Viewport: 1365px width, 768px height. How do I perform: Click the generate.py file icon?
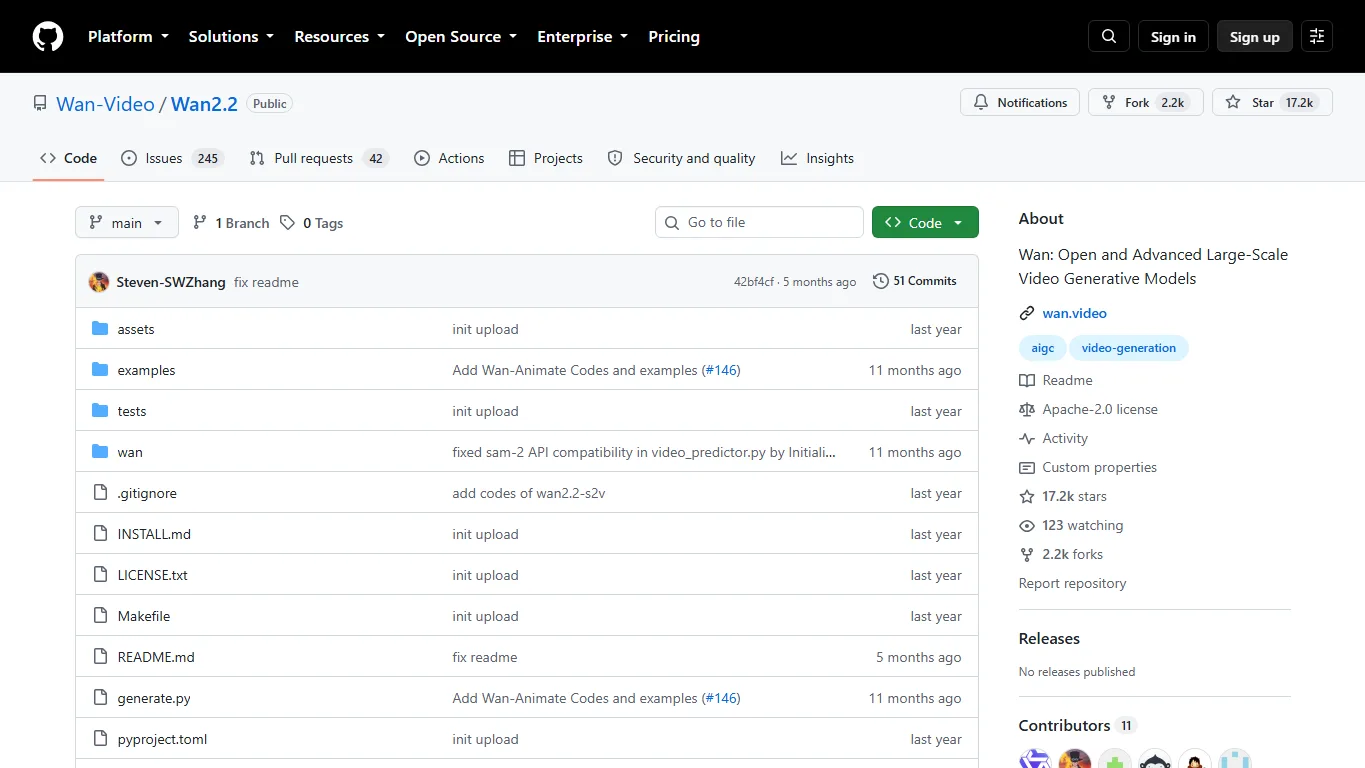pyautogui.click(x=100, y=698)
